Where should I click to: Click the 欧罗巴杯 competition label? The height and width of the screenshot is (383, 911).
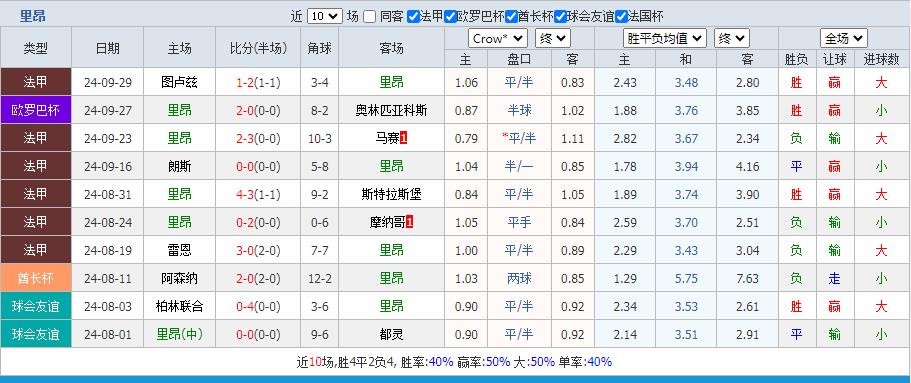point(36,110)
